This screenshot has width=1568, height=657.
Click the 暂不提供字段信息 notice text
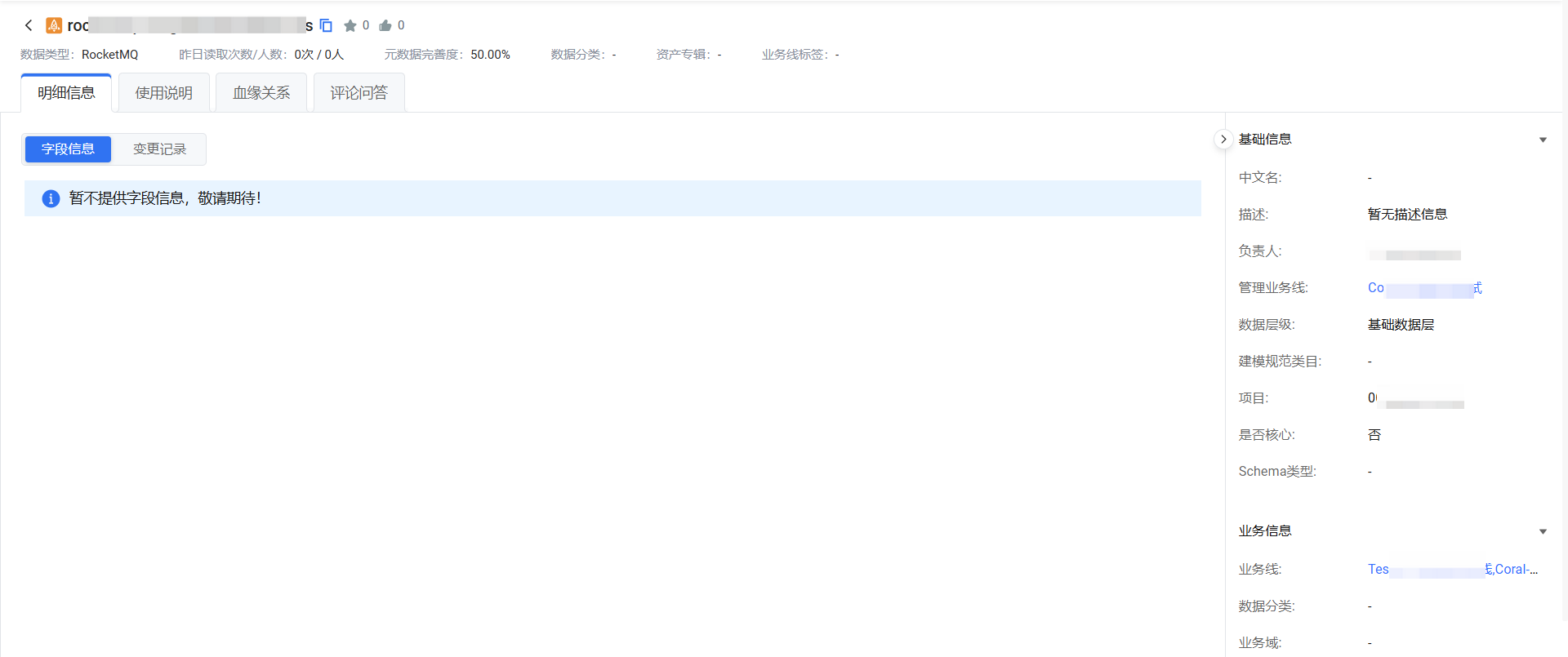coord(165,198)
